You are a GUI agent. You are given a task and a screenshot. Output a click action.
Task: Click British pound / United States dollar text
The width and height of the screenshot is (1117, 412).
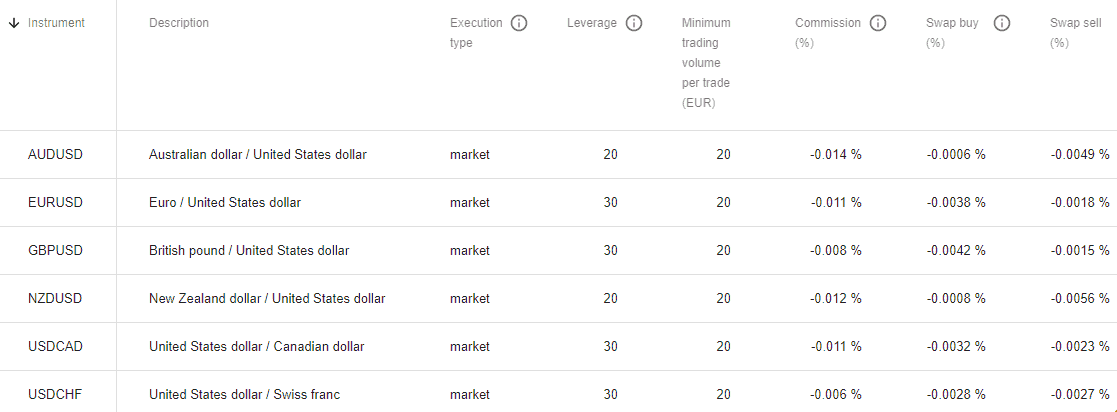pos(249,250)
